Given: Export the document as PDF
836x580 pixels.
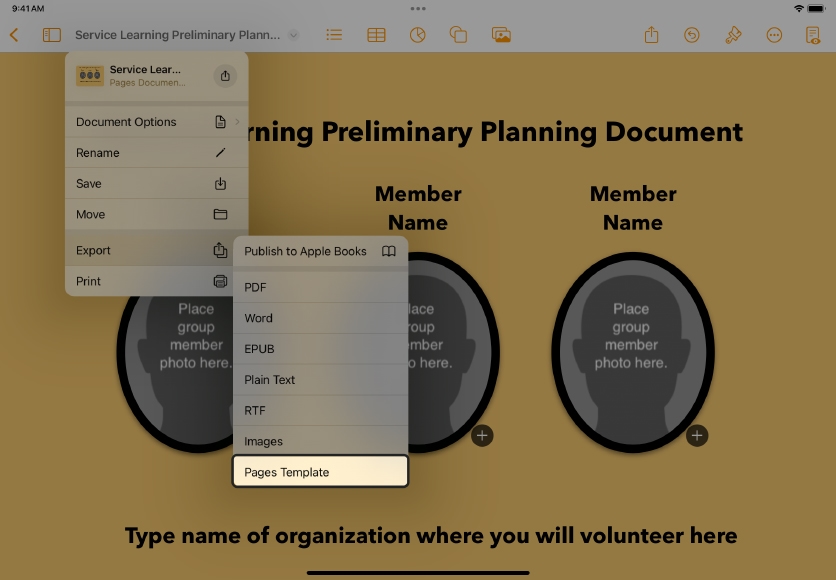Looking at the screenshot, I should pyautogui.click(x=320, y=287).
